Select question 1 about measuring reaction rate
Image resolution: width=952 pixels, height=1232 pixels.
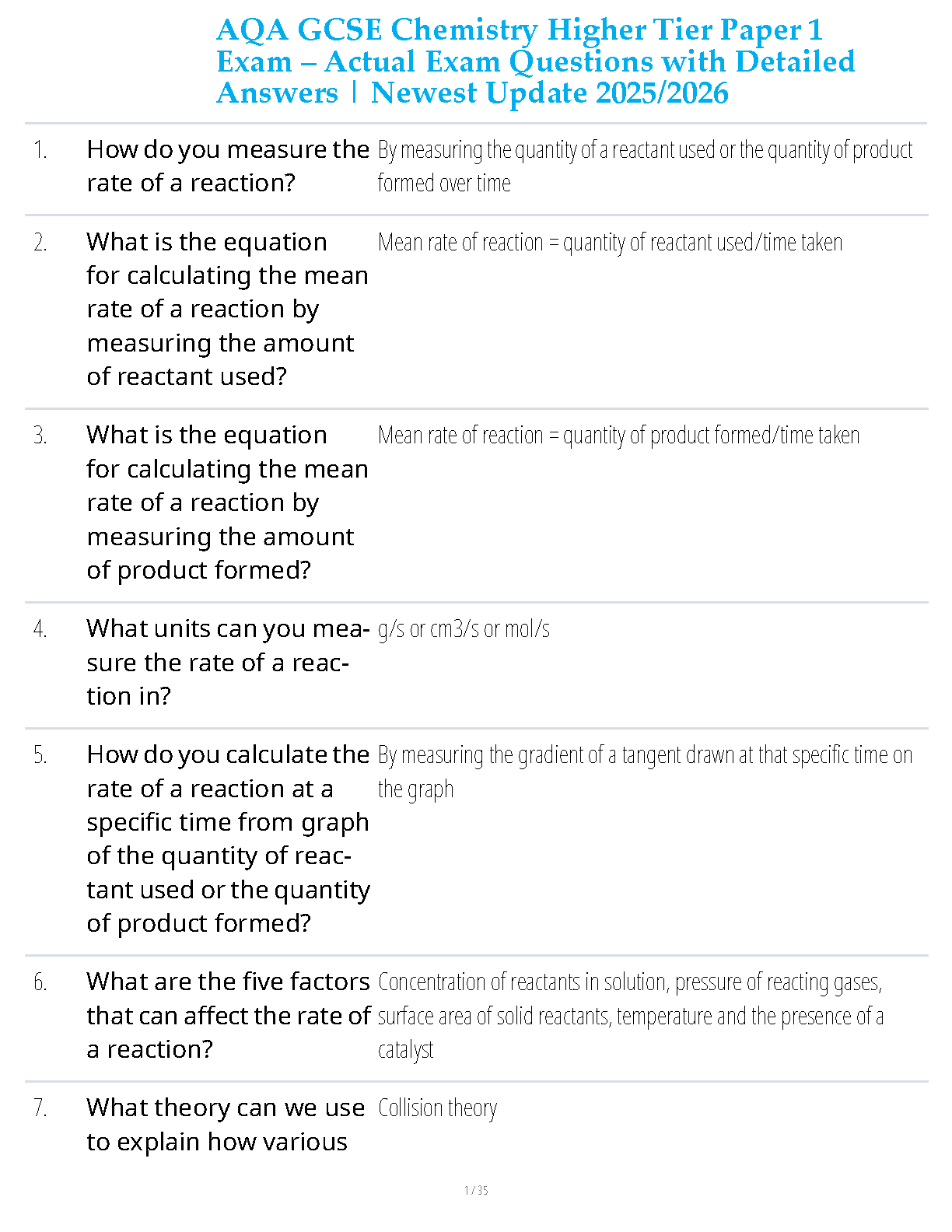(x=228, y=166)
